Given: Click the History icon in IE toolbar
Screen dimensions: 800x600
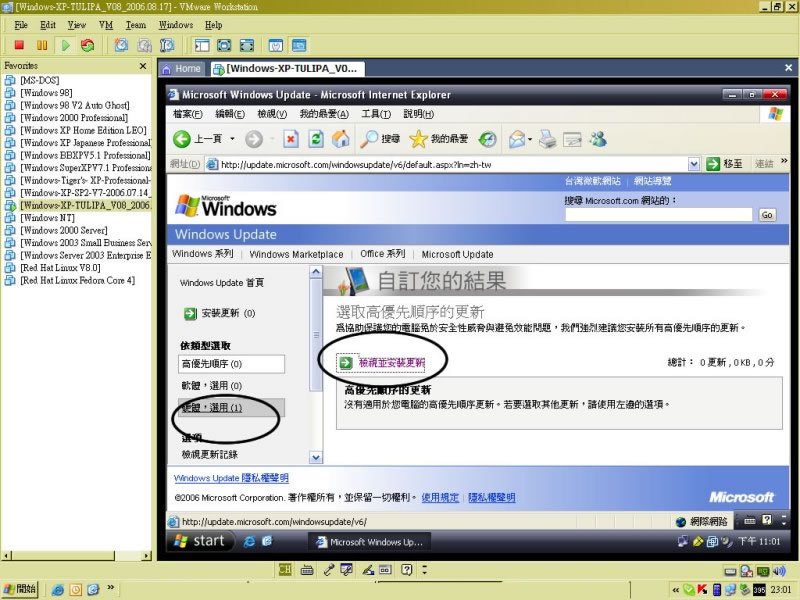Looking at the screenshot, I should pos(488,139).
